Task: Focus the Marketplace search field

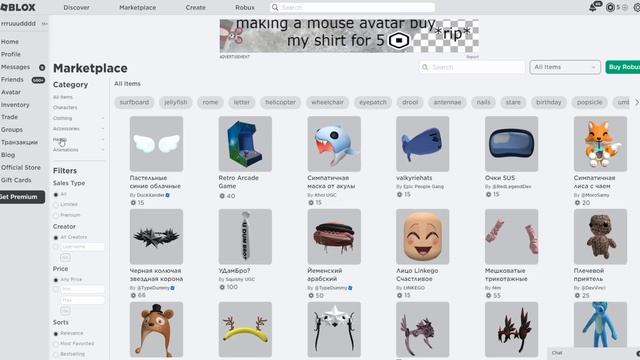Action: 472,67
